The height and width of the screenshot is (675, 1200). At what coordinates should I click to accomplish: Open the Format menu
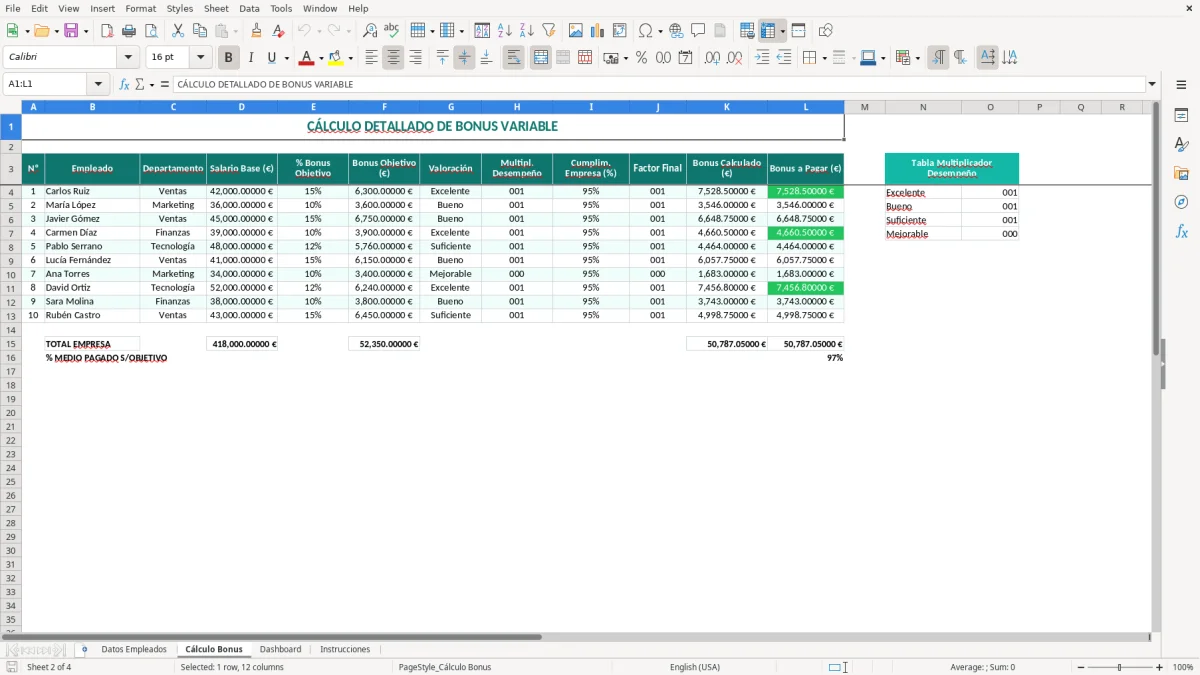(x=140, y=8)
